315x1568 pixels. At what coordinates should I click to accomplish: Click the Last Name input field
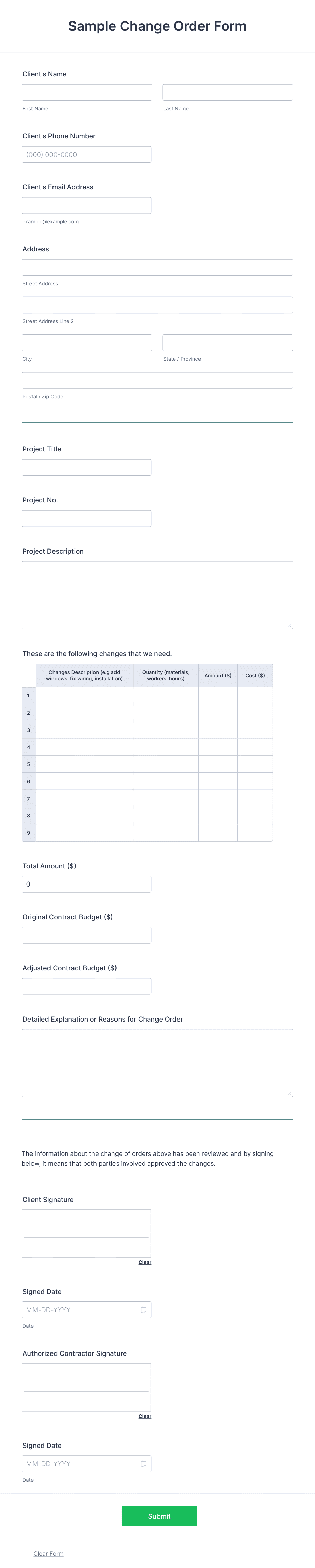[227, 92]
